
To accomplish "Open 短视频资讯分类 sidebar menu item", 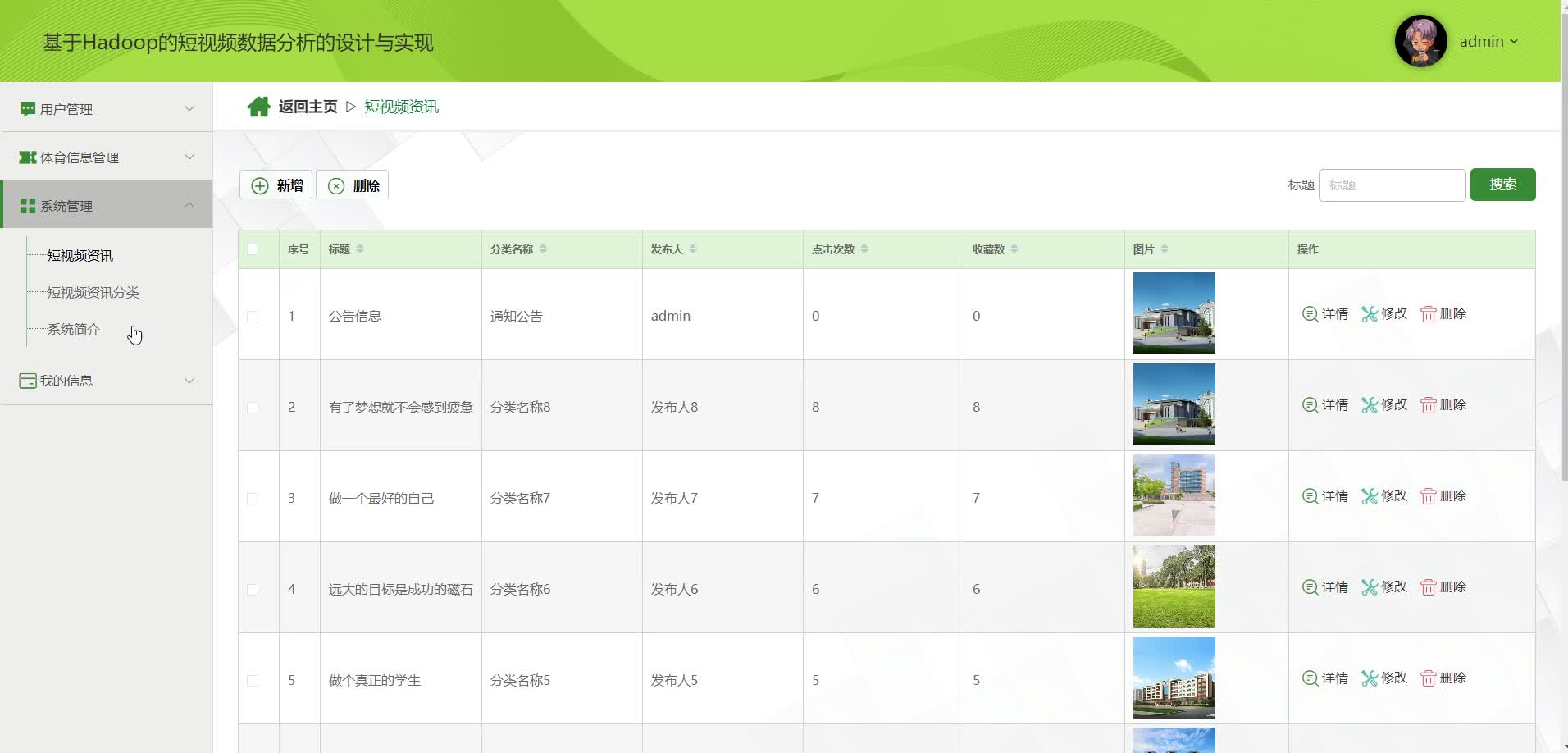I will 93,293.
